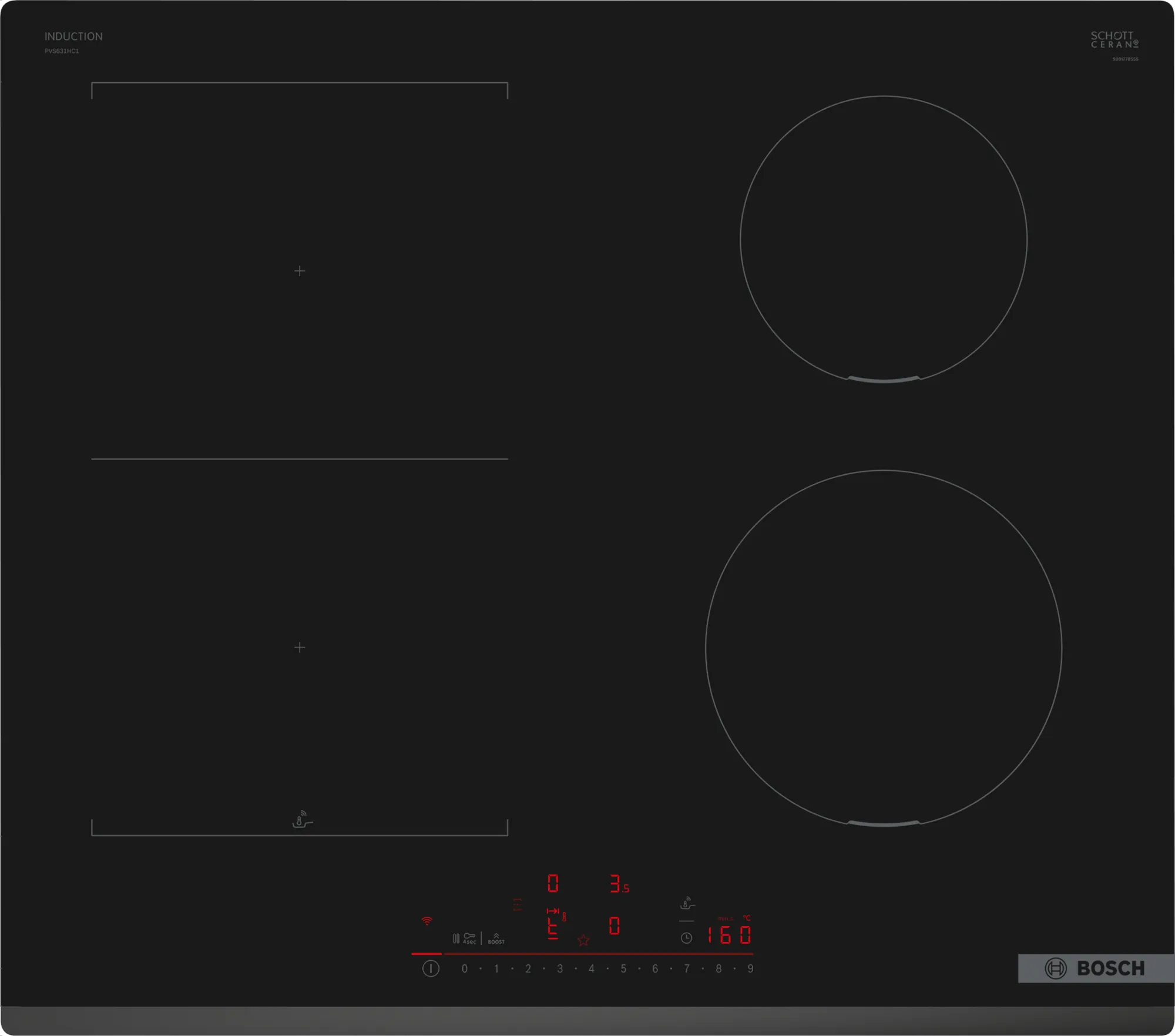Screen dimensions: 1175x1036
Task: Tap the red flex zone bracket symbol
Action: 517,904
